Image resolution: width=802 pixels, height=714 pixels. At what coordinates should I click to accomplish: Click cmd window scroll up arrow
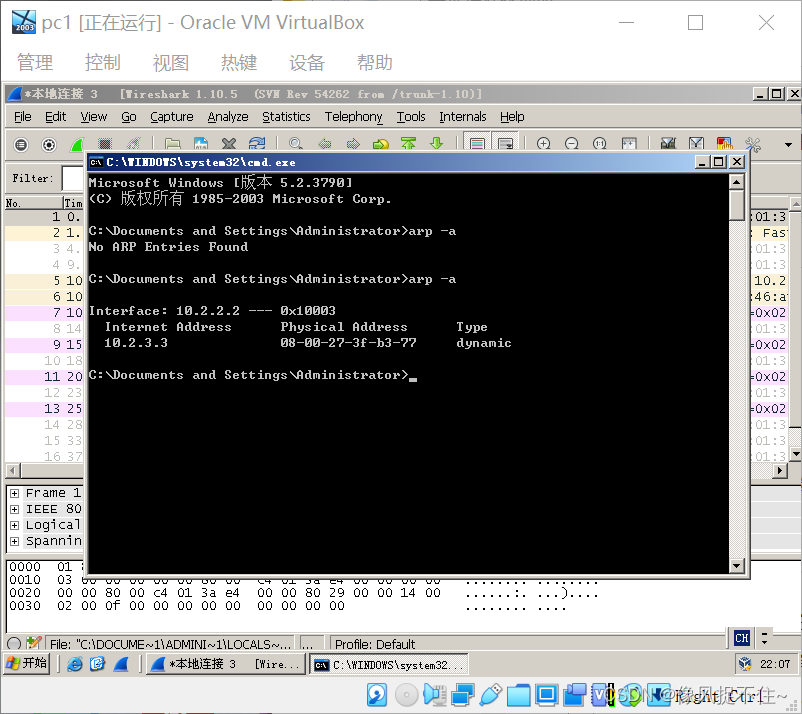(x=737, y=182)
